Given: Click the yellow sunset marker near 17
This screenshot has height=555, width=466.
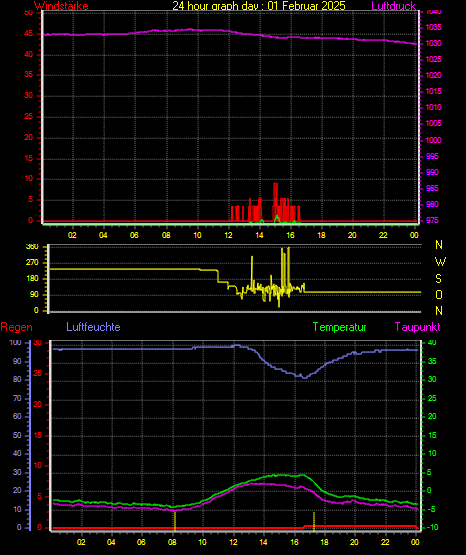Looking at the screenshot, I should [314, 521].
